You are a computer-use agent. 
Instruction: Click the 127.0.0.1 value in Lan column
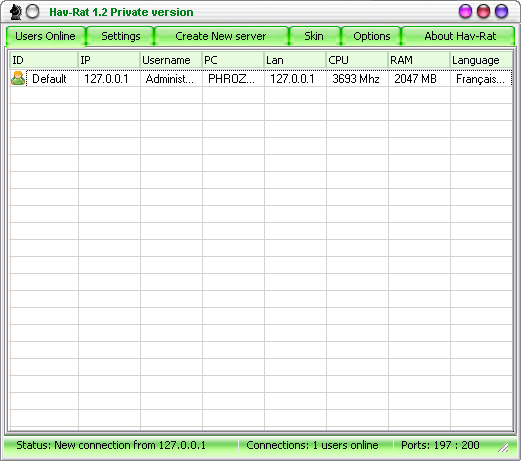(292, 79)
